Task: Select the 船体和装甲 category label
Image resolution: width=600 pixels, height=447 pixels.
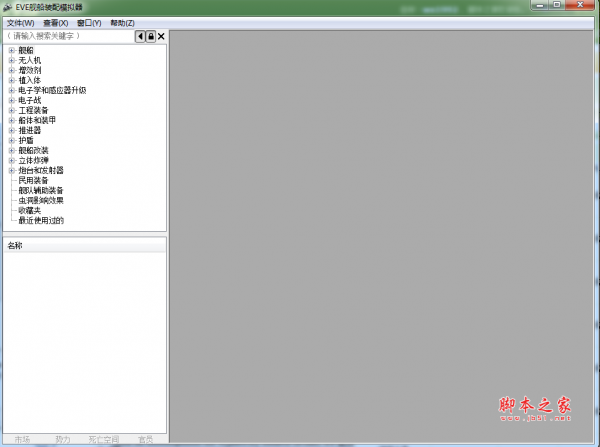Action: (37, 120)
